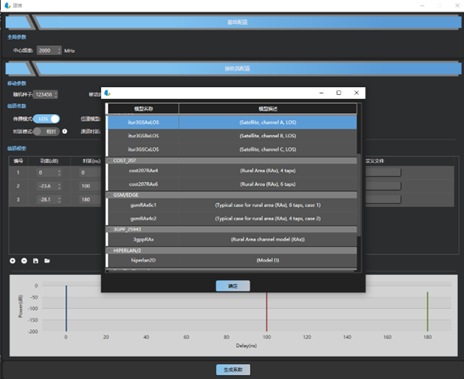Save the tap table with the disk icon
This screenshot has height=379, width=464.
click(x=36, y=261)
